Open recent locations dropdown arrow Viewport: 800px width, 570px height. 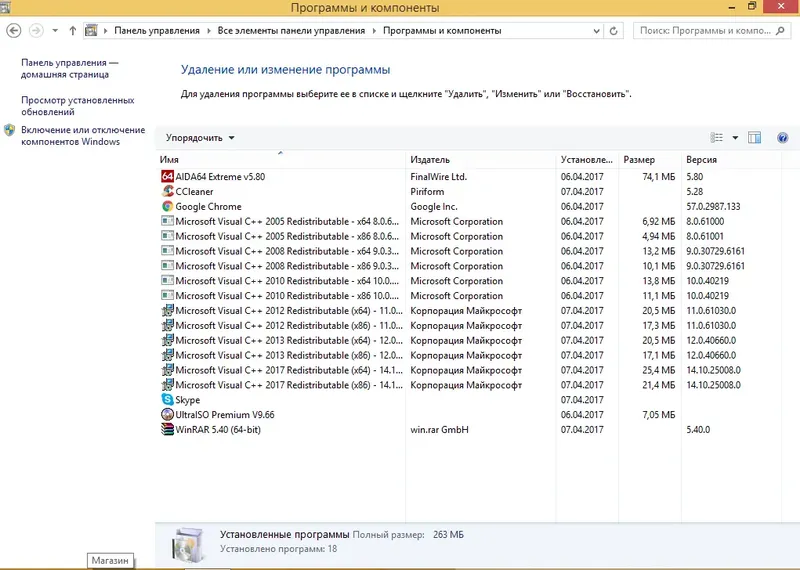coord(55,31)
